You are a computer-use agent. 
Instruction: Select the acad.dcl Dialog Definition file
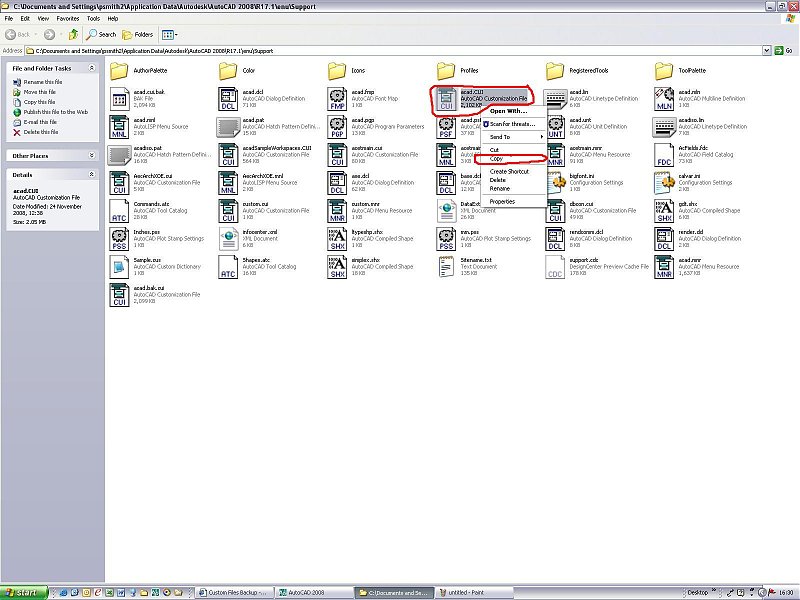(x=262, y=98)
